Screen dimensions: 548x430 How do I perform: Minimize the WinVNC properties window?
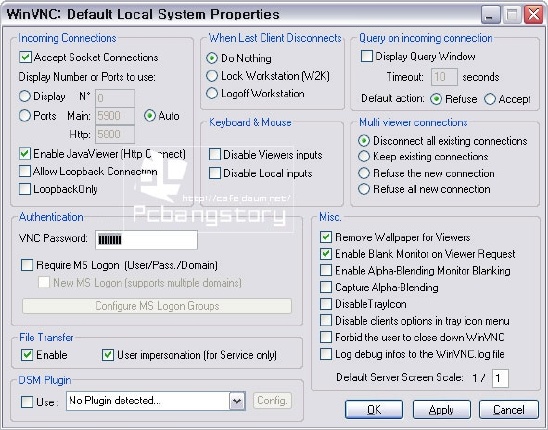coord(490,15)
